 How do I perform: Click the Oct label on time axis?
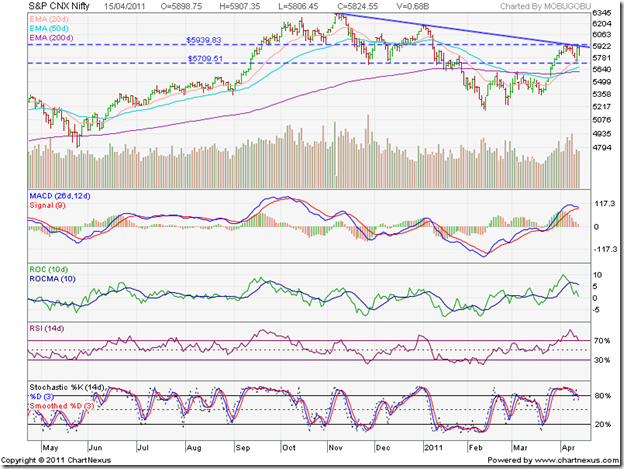click(x=289, y=448)
